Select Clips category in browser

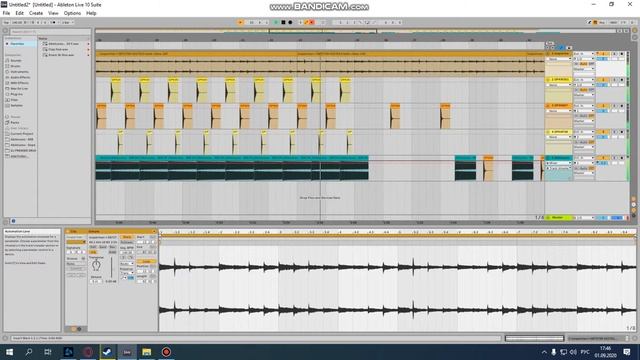click(14, 100)
